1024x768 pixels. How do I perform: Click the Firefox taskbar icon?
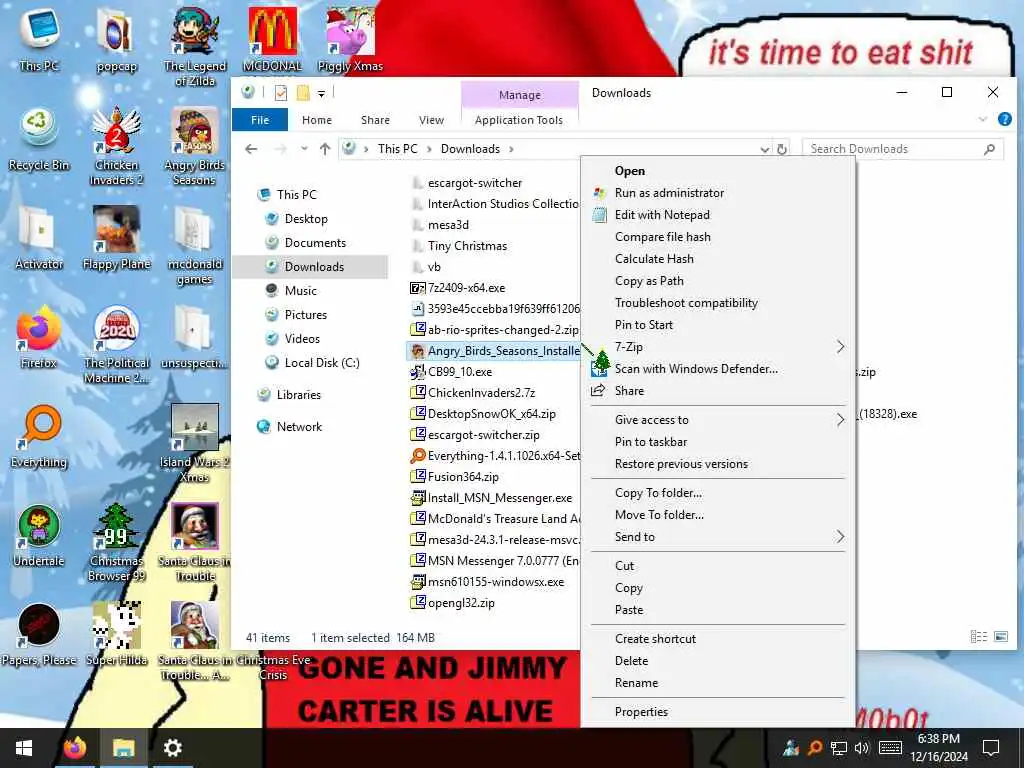click(74, 748)
